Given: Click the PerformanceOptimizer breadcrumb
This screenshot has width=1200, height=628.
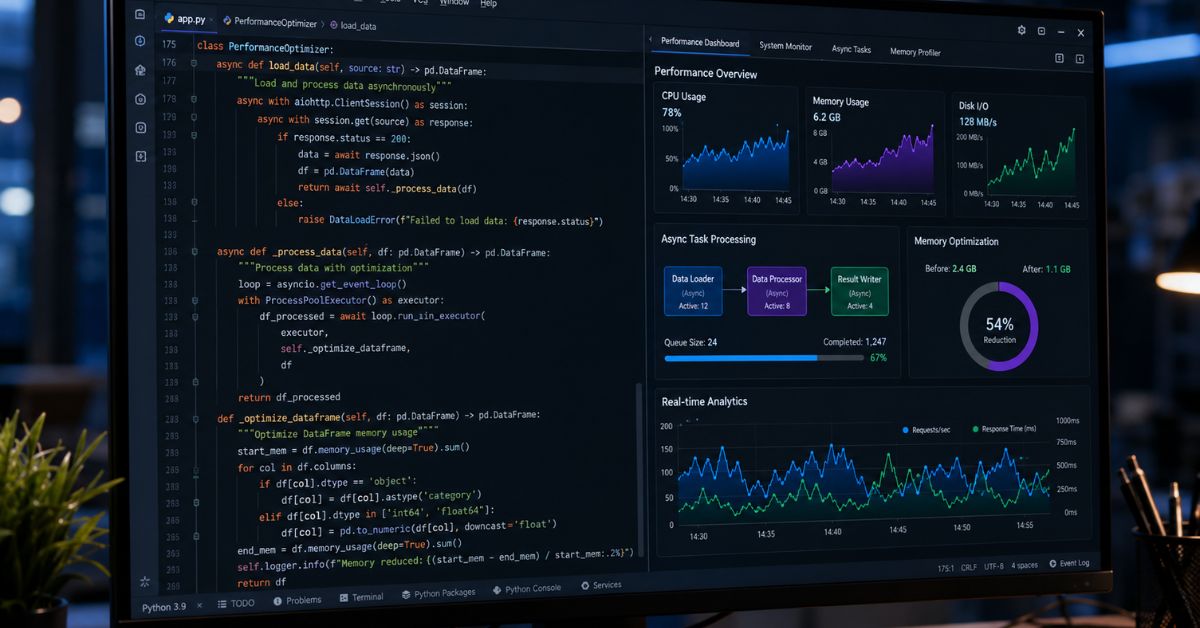Looking at the screenshot, I should point(269,22).
